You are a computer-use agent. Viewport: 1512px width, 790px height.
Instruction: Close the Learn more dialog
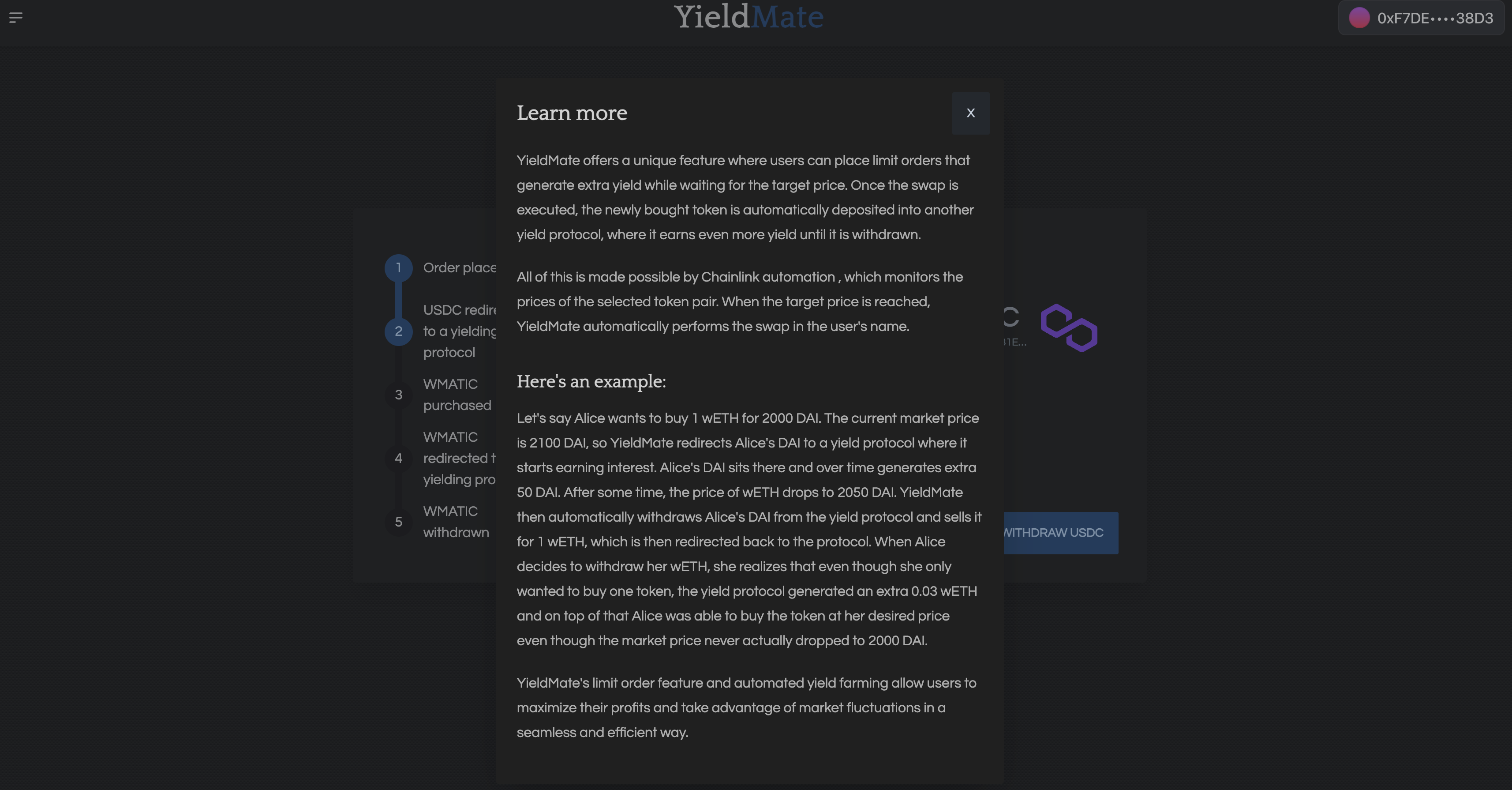click(x=970, y=113)
